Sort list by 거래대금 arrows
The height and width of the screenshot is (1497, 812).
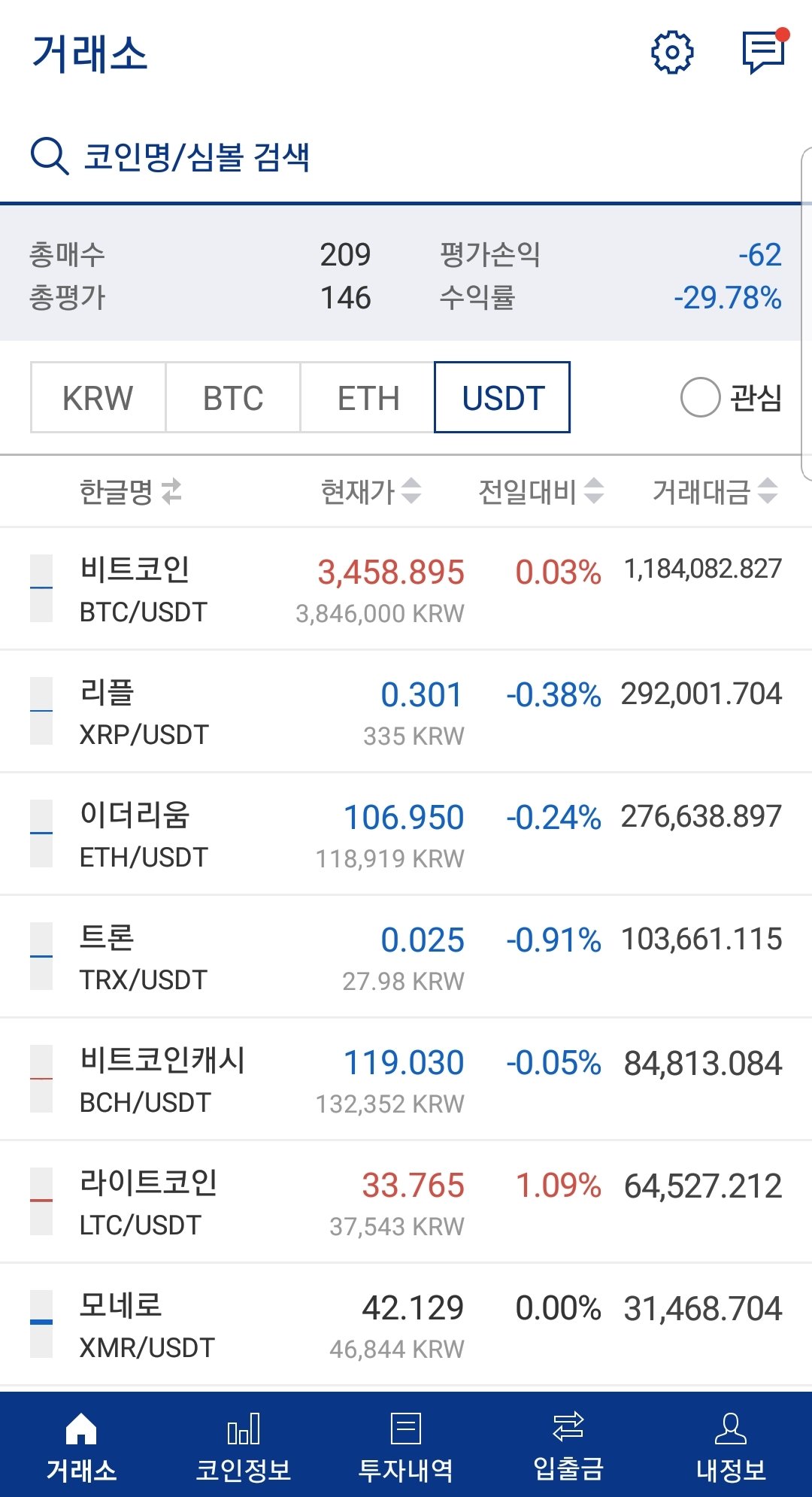[x=768, y=491]
